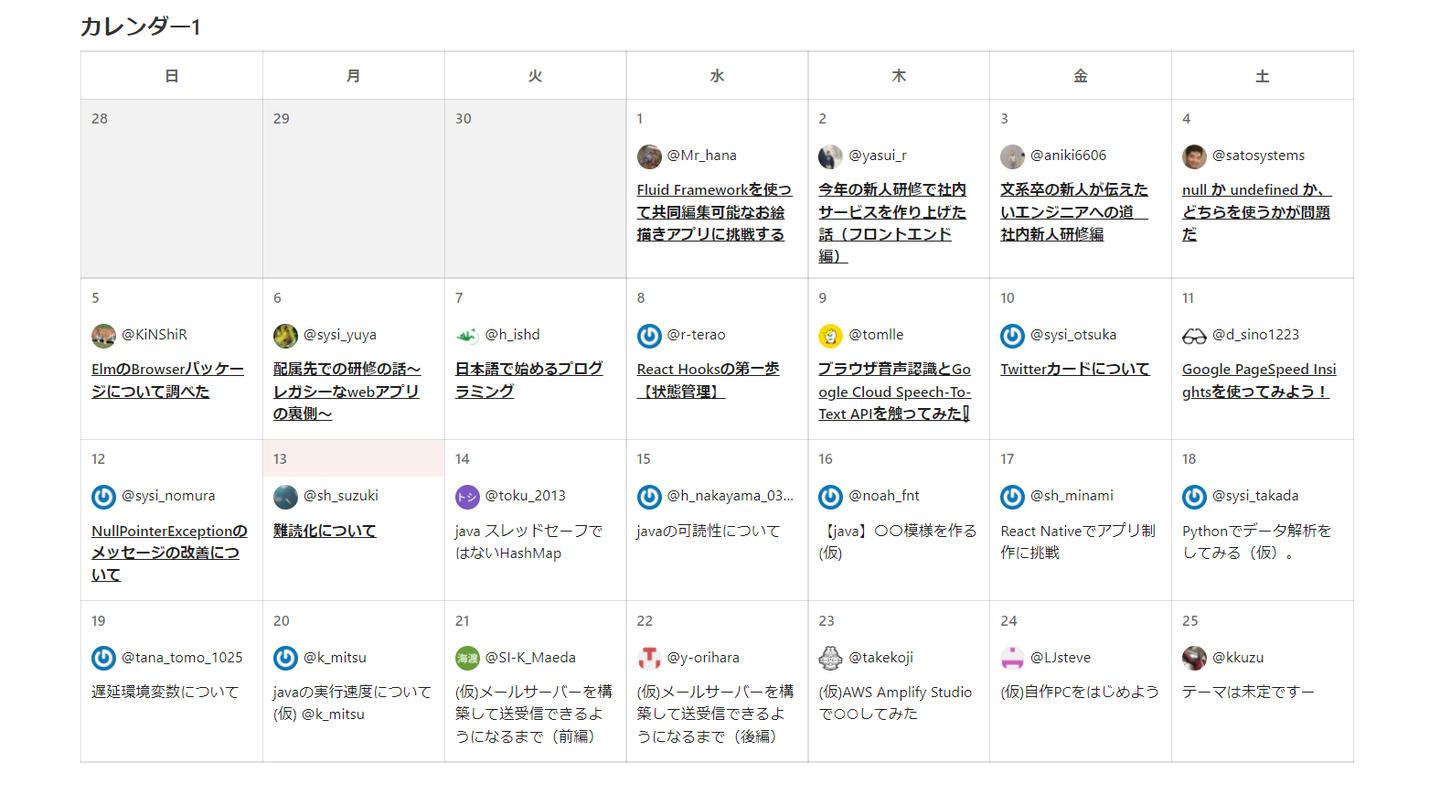The image size is (1440, 795).
Task: Click the text (仮)AWS Amplify Studioで○○してみた
Action: click(x=895, y=703)
